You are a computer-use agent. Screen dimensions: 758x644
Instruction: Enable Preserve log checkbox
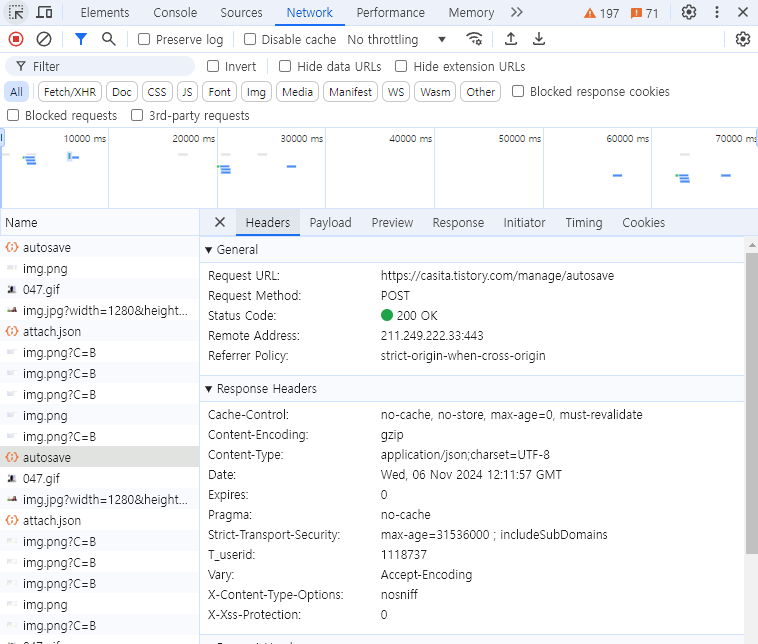pyautogui.click(x=144, y=39)
